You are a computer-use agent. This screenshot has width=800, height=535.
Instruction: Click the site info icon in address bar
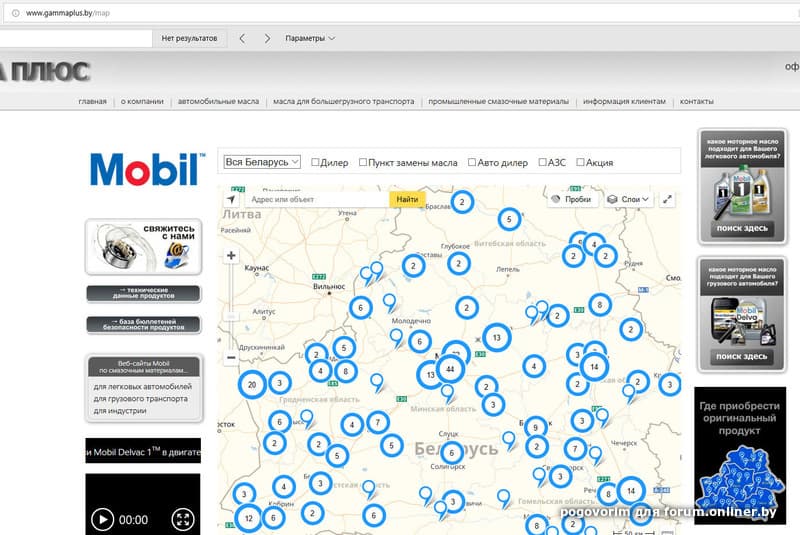(16, 13)
